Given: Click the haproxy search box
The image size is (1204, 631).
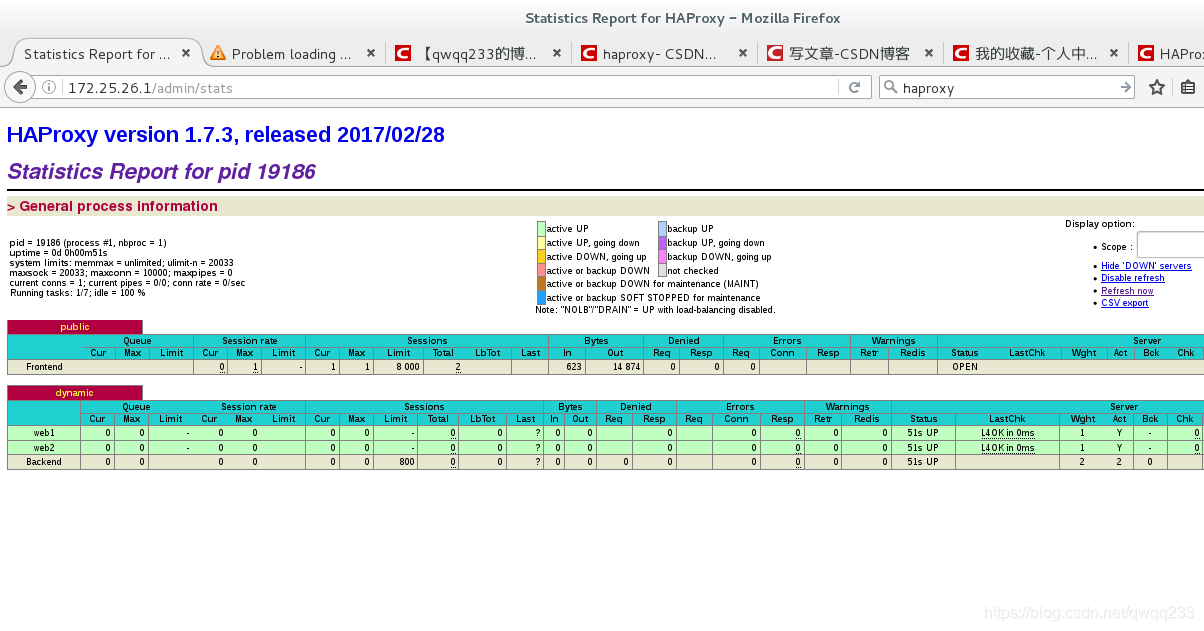Looking at the screenshot, I should pos(1008,88).
